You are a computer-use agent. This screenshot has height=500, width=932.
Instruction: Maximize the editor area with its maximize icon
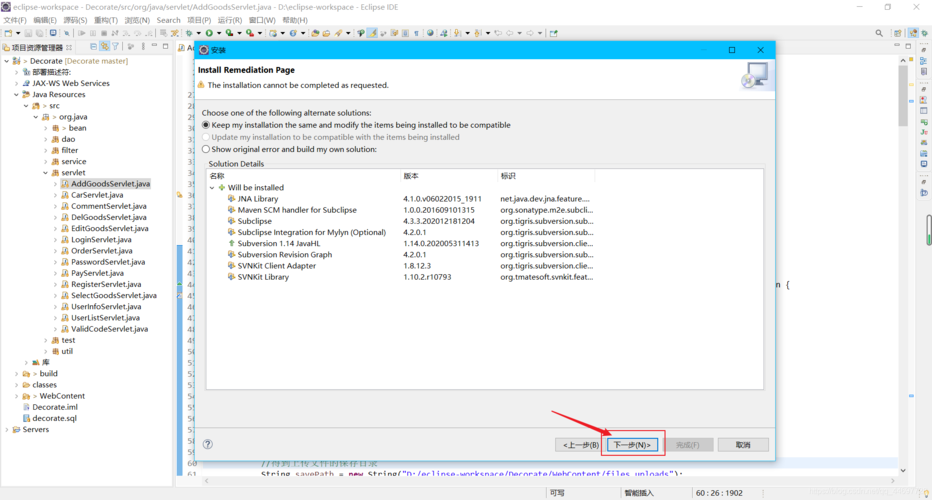908,46
